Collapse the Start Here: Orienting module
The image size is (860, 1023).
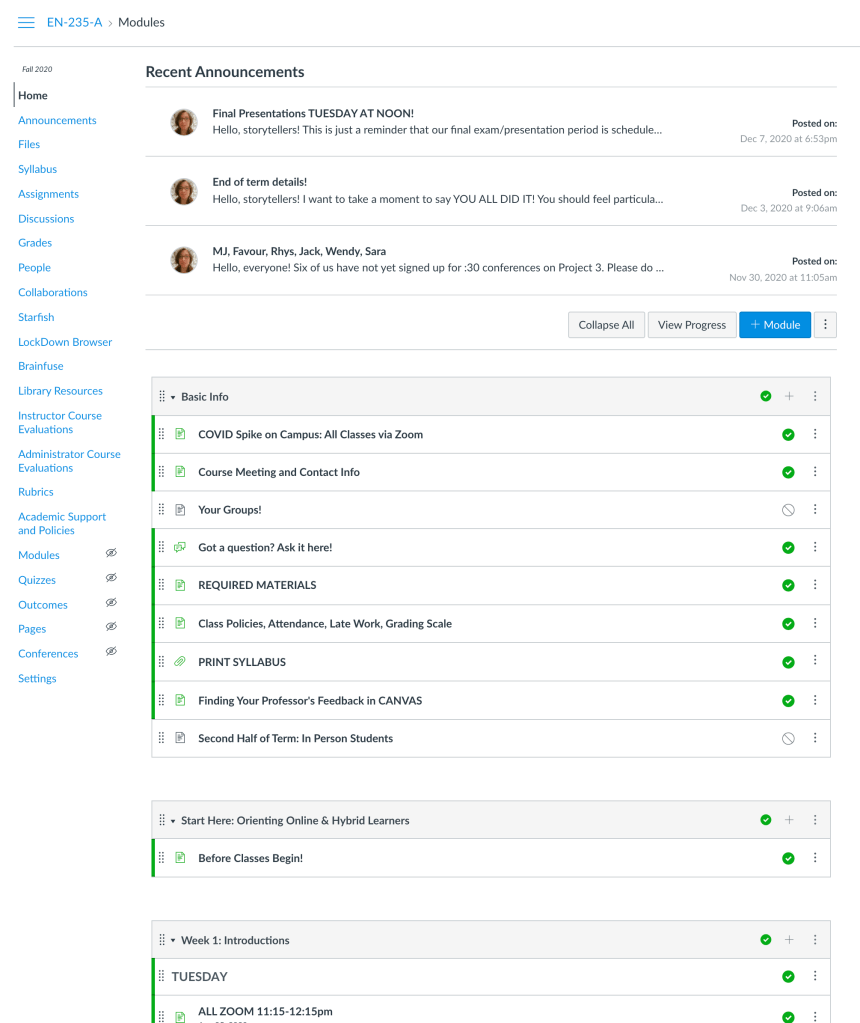point(173,821)
